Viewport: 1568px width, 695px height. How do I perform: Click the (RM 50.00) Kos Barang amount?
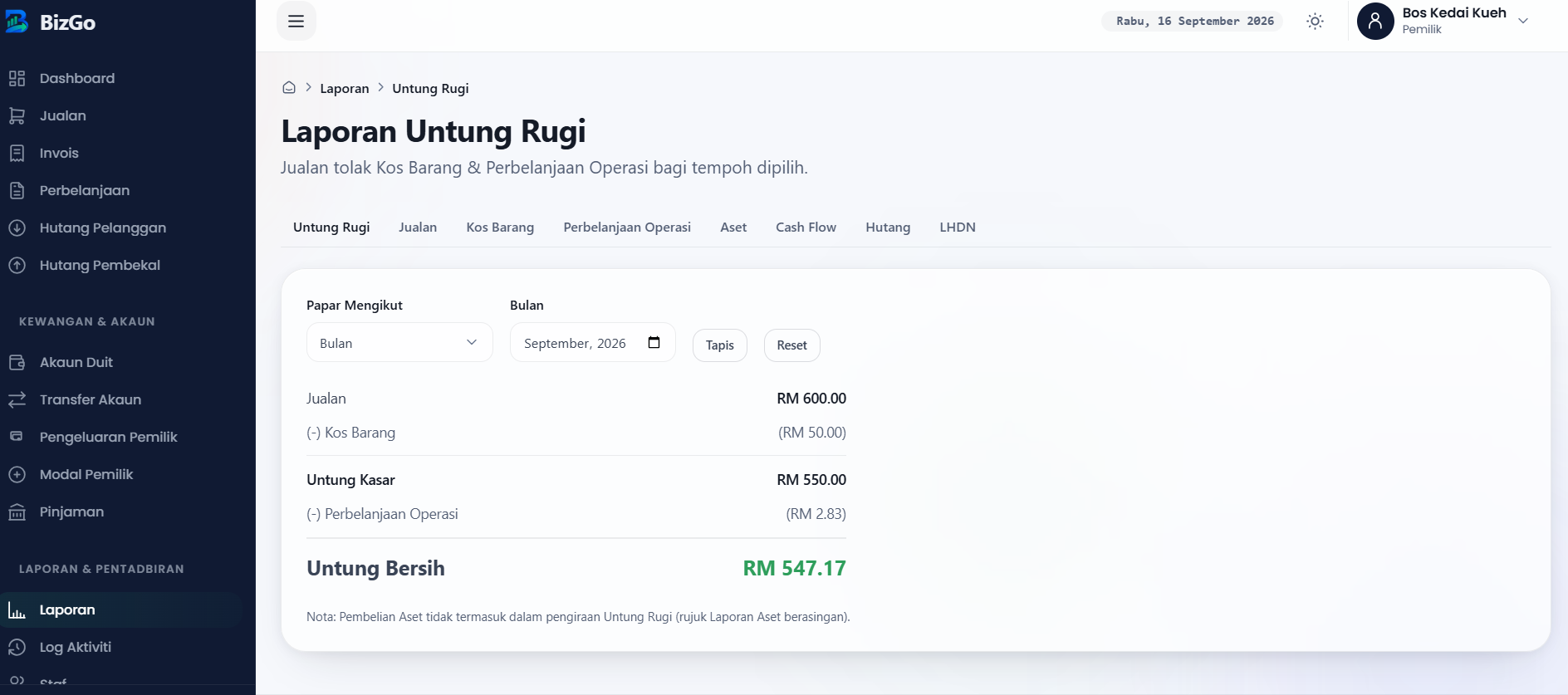click(812, 433)
